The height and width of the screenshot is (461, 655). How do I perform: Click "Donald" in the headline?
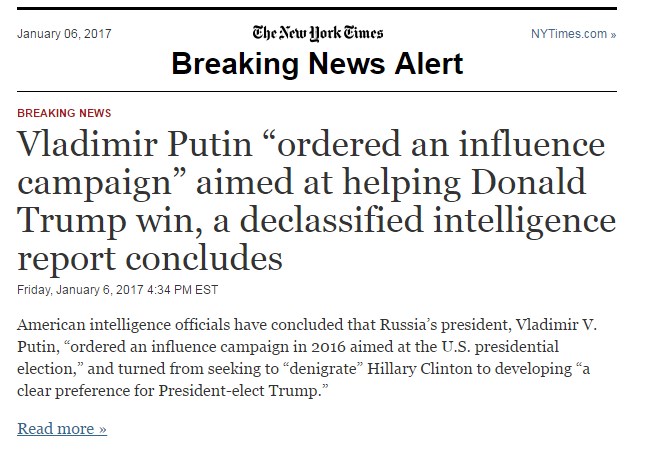pyautogui.click(x=528, y=182)
